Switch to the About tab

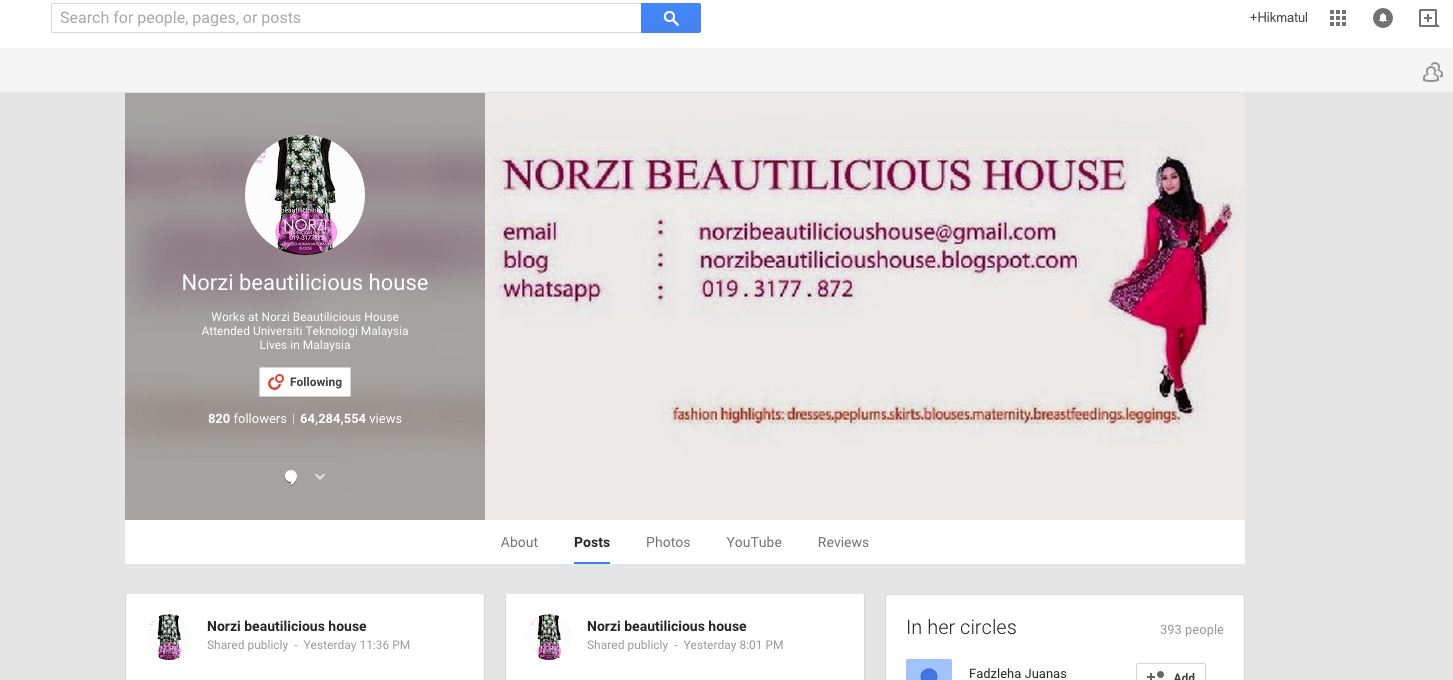(519, 542)
